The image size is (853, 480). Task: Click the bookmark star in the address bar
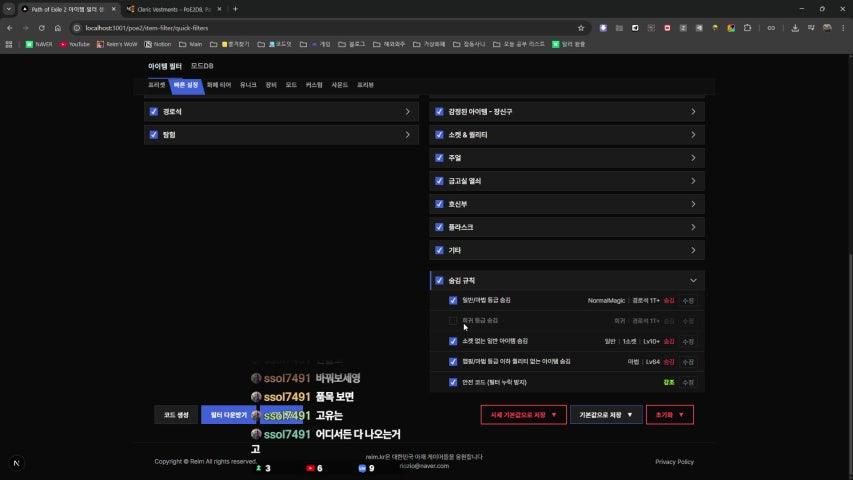581,28
